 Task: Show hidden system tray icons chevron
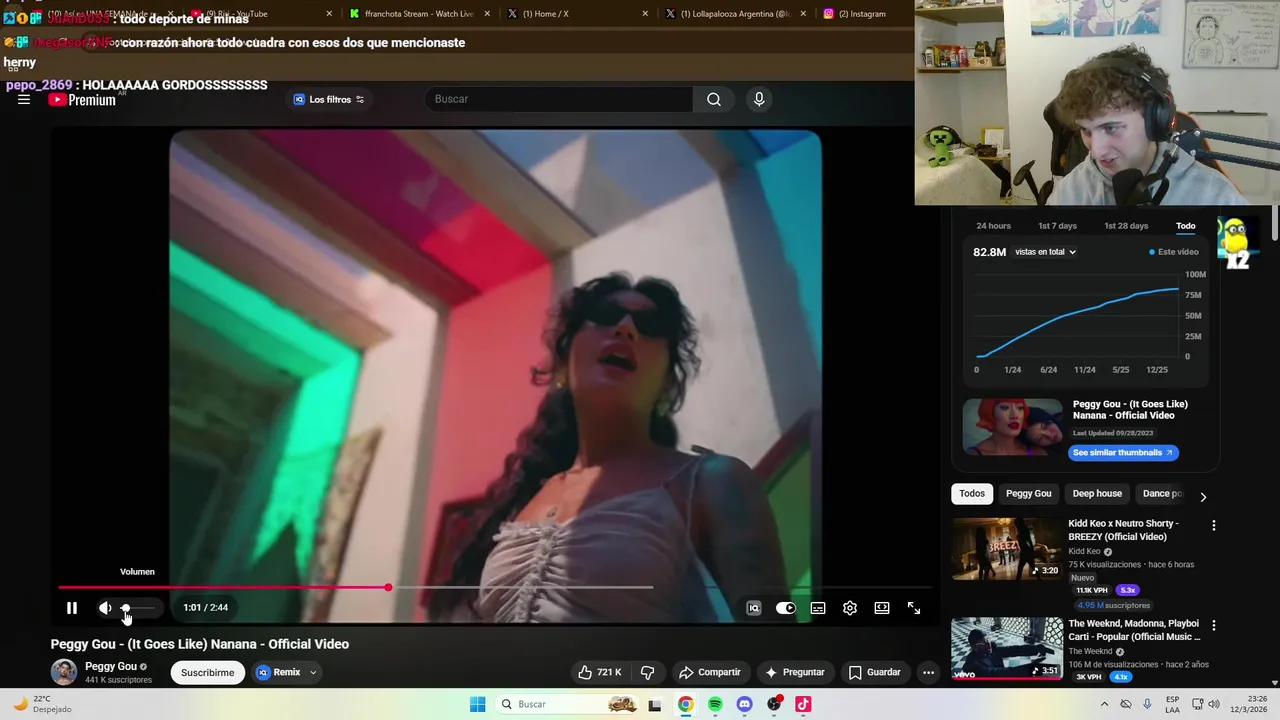point(1104,704)
